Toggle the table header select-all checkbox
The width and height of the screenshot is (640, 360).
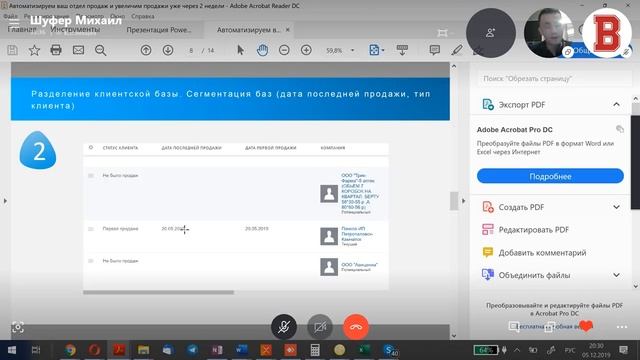coord(91,147)
